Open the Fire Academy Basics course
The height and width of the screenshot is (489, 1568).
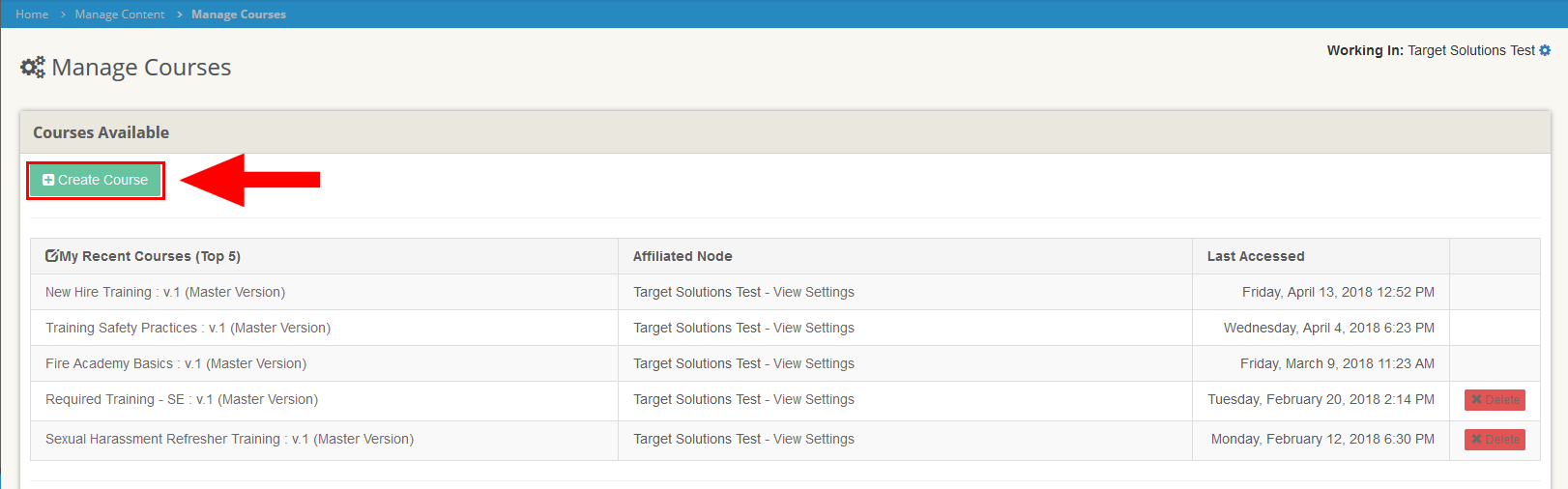(175, 363)
